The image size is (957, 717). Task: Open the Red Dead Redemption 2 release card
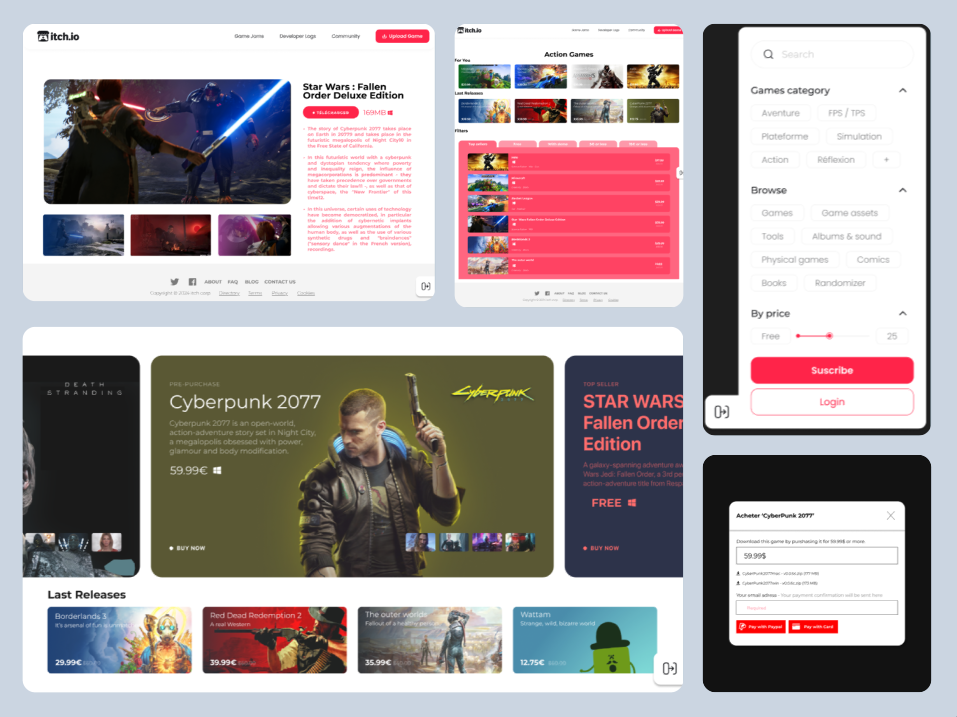275,640
